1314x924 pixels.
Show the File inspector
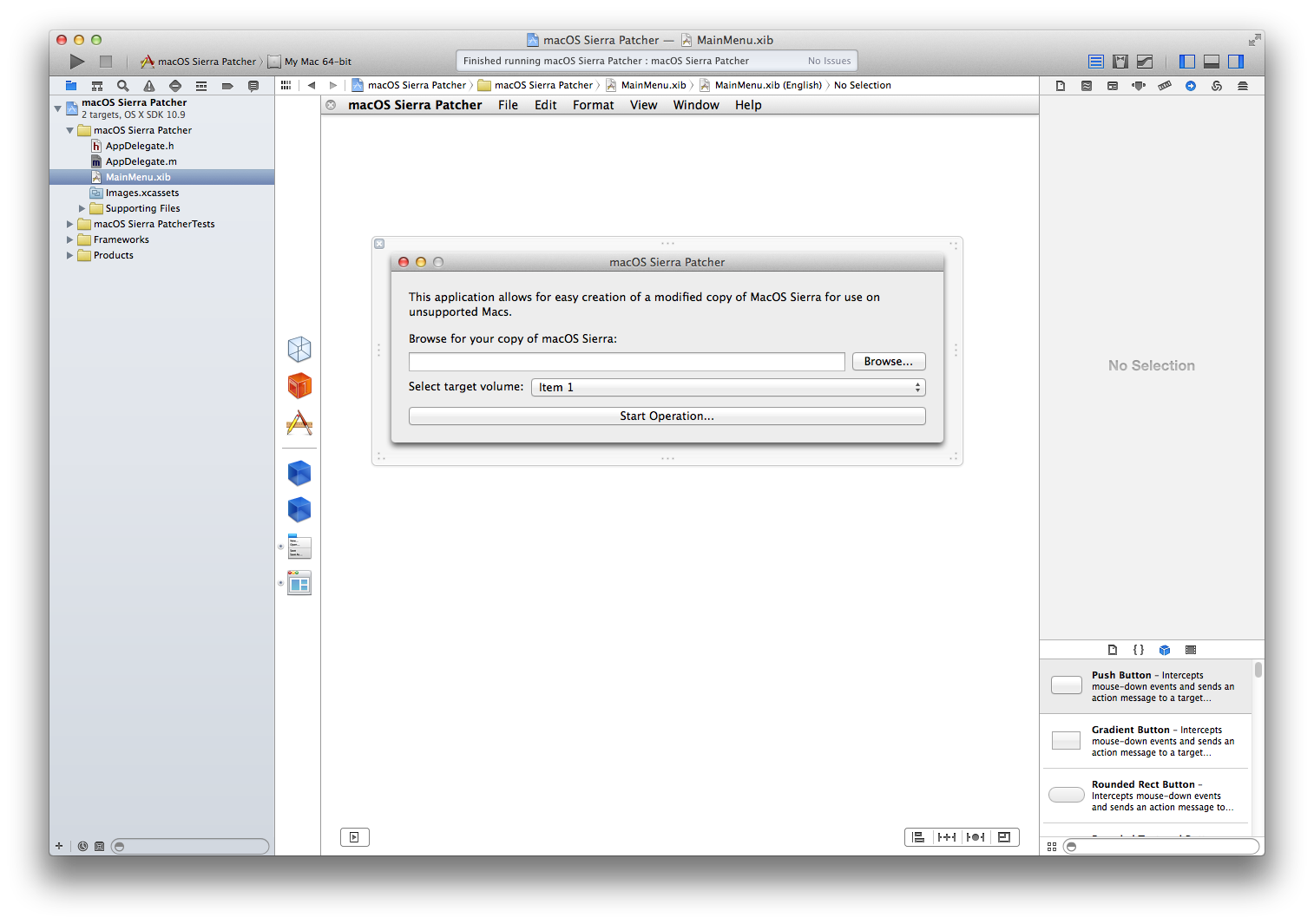point(1061,86)
